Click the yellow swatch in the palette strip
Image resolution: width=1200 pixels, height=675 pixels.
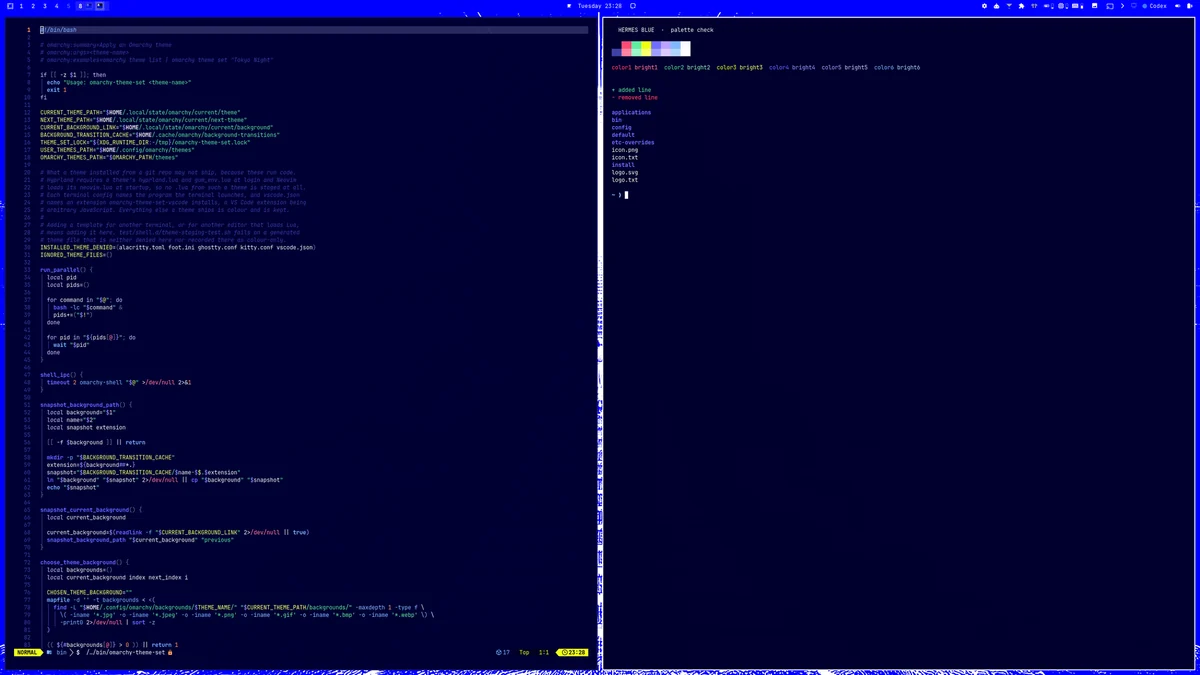tap(646, 46)
